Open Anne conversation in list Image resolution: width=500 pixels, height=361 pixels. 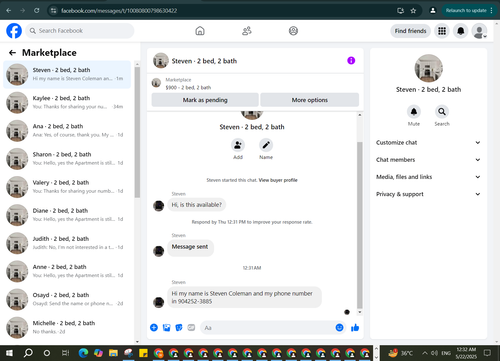[67, 271]
